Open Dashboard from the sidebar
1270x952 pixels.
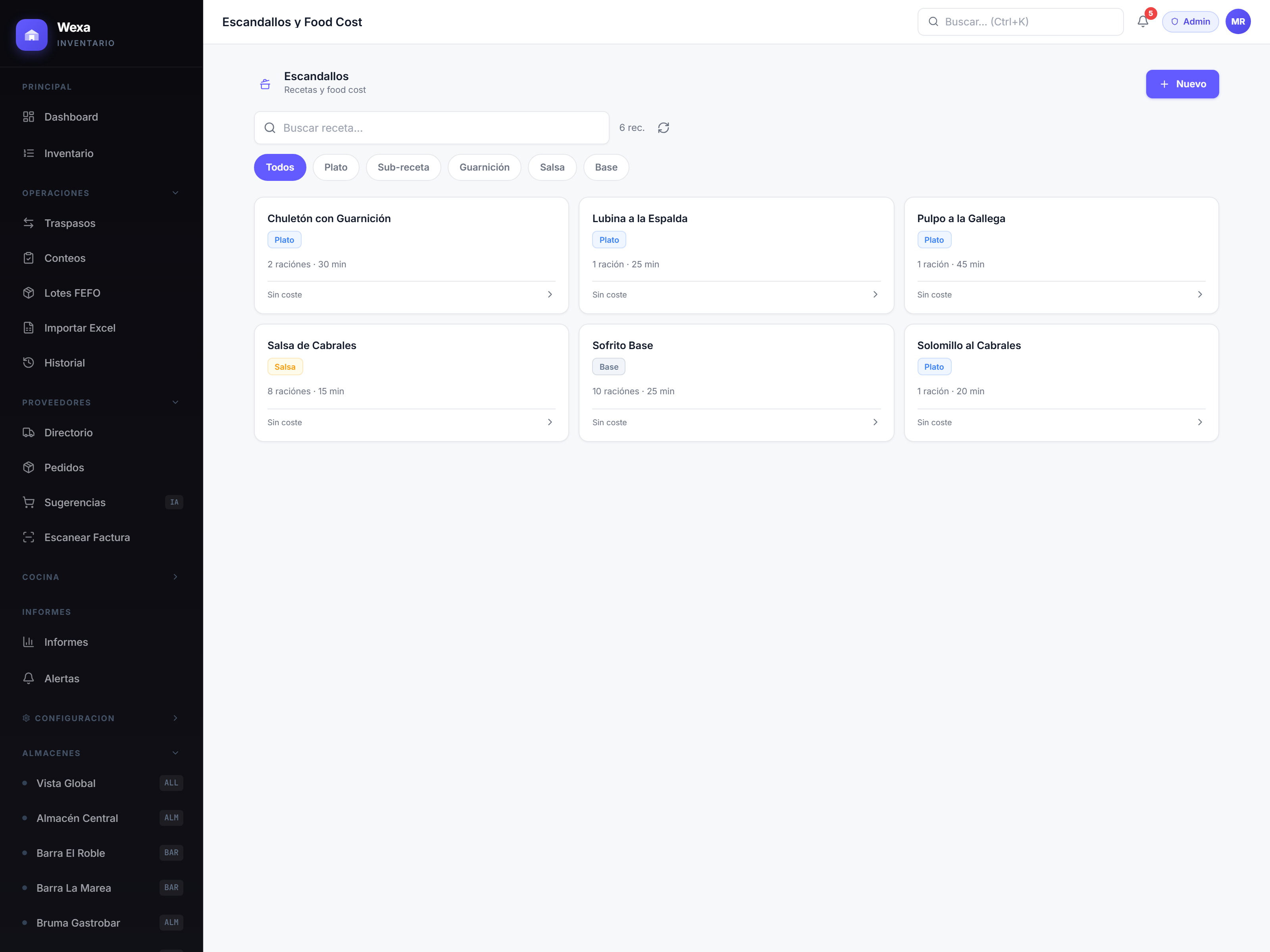coord(102,117)
